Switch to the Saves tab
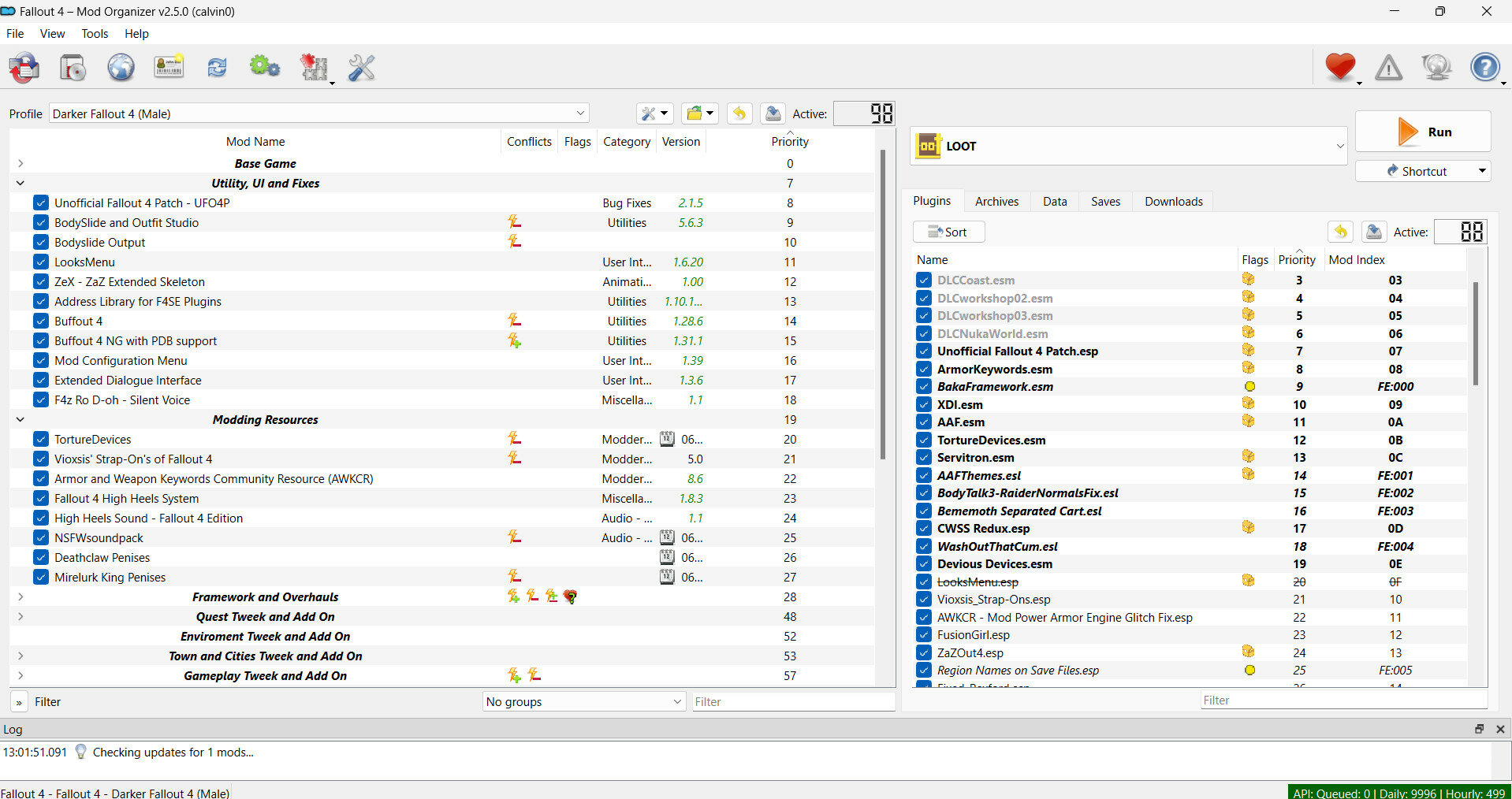Image resolution: width=1512 pixels, height=799 pixels. click(x=1105, y=201)
